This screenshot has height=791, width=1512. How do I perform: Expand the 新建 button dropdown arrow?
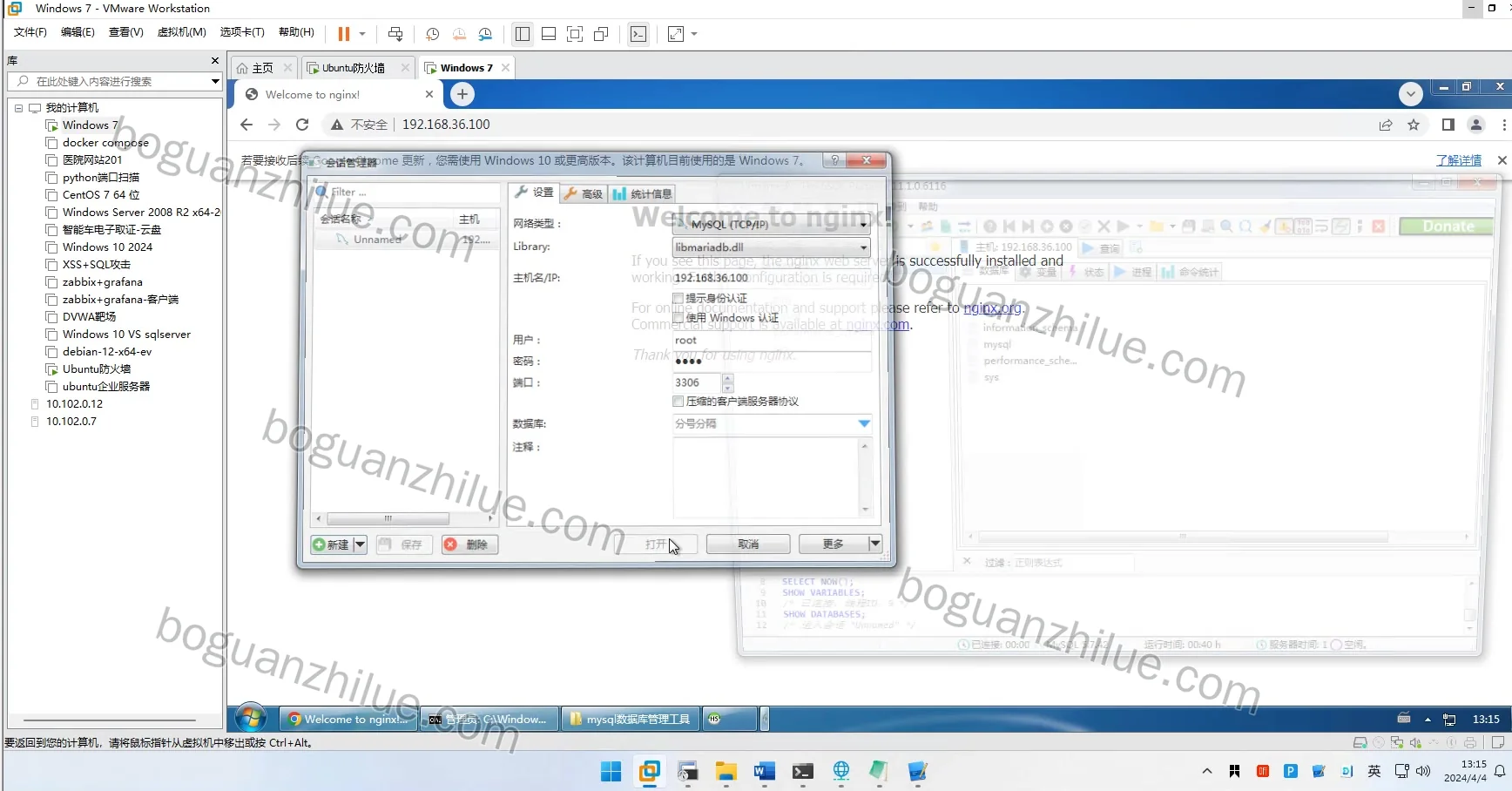tap(360, 544)
